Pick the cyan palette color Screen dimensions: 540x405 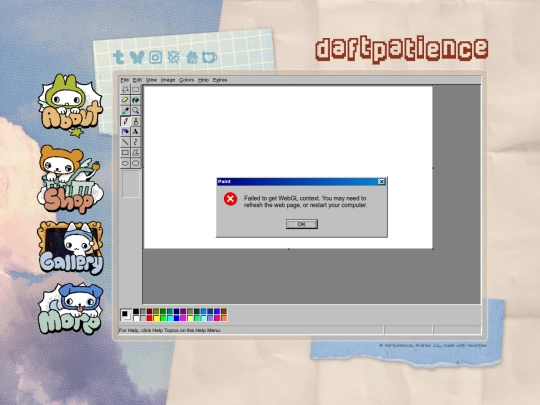[x=169, y=319]
